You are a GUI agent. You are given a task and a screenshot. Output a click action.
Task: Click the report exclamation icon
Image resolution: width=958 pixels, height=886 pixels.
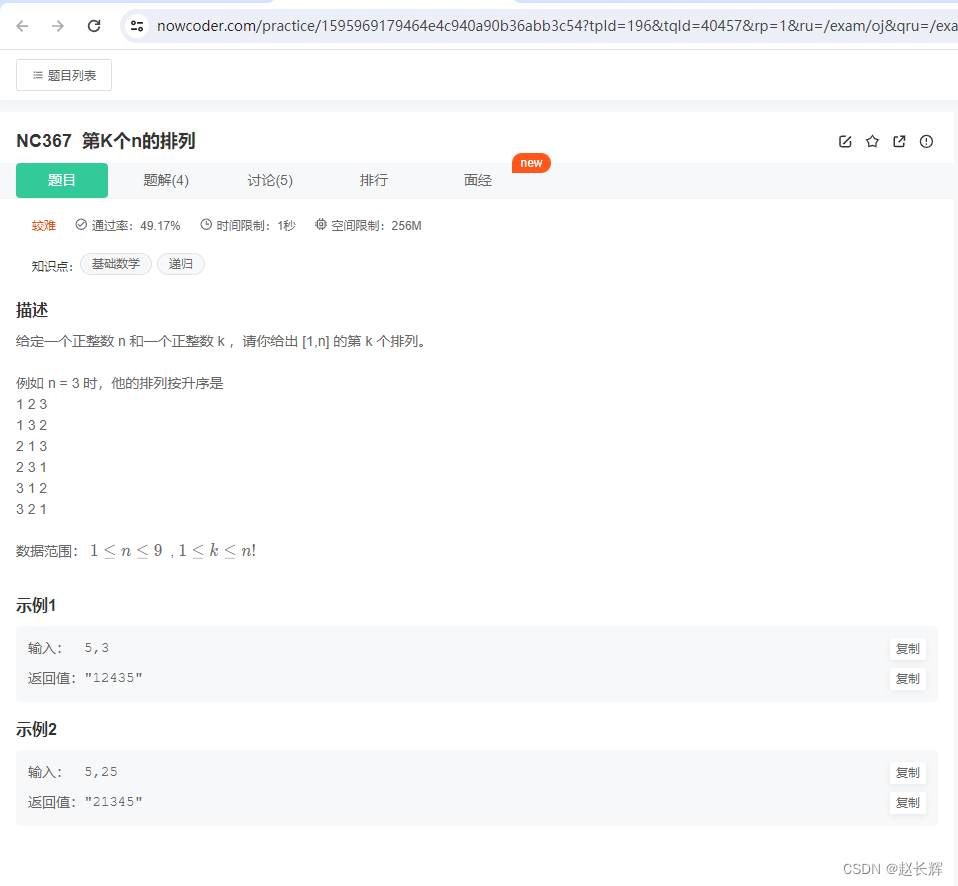pos(926,142)
